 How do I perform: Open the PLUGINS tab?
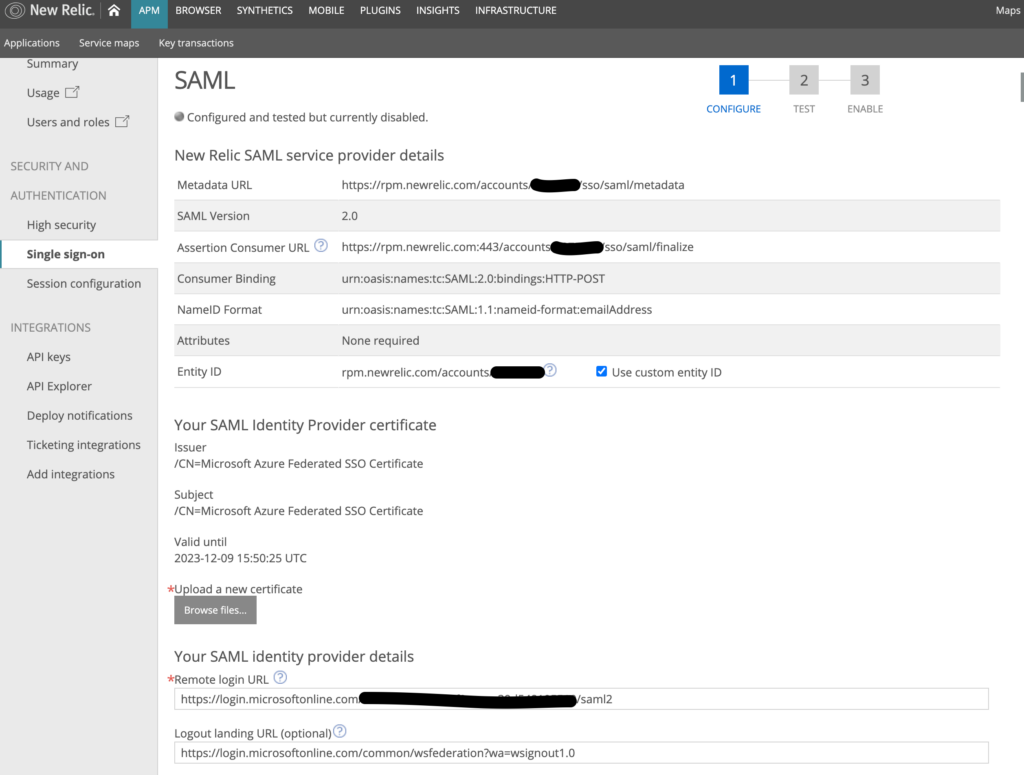(380, 10)
